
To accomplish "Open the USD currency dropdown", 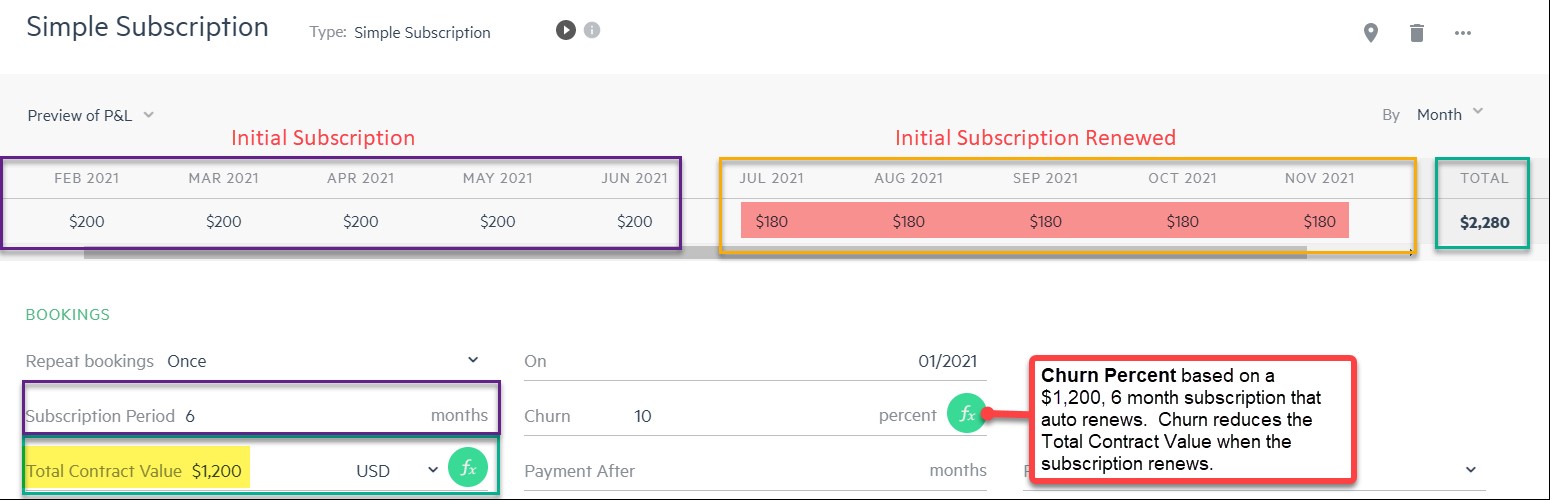I will 398,470.
